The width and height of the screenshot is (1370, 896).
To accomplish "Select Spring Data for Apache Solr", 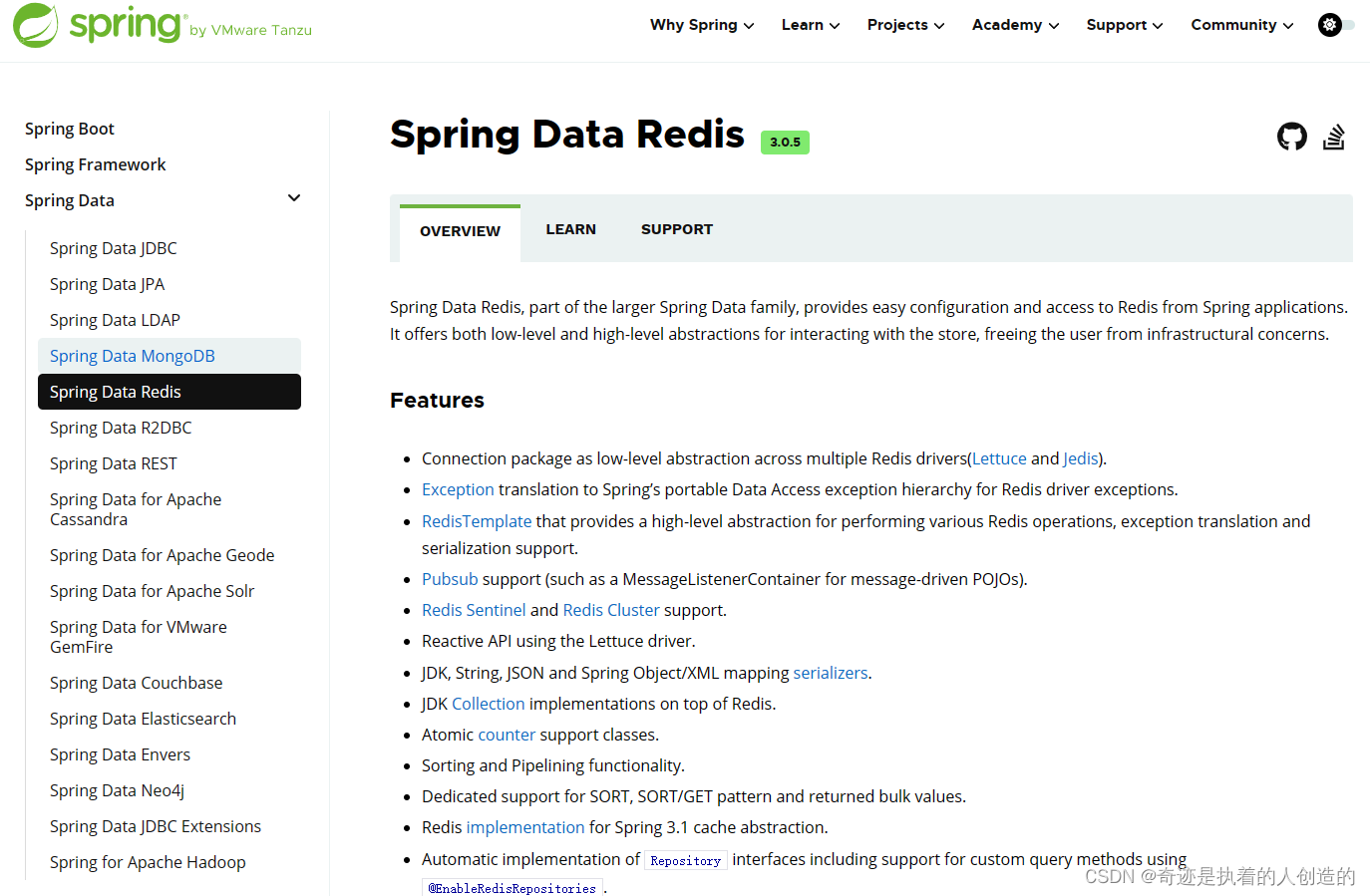I will point(152,591).
